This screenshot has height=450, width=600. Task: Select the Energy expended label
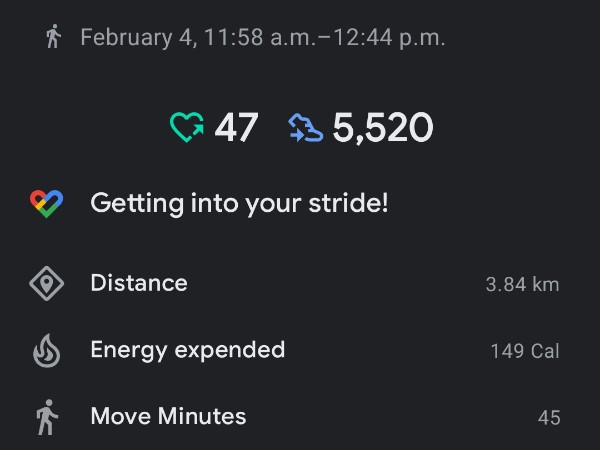[x=188, y=350]
